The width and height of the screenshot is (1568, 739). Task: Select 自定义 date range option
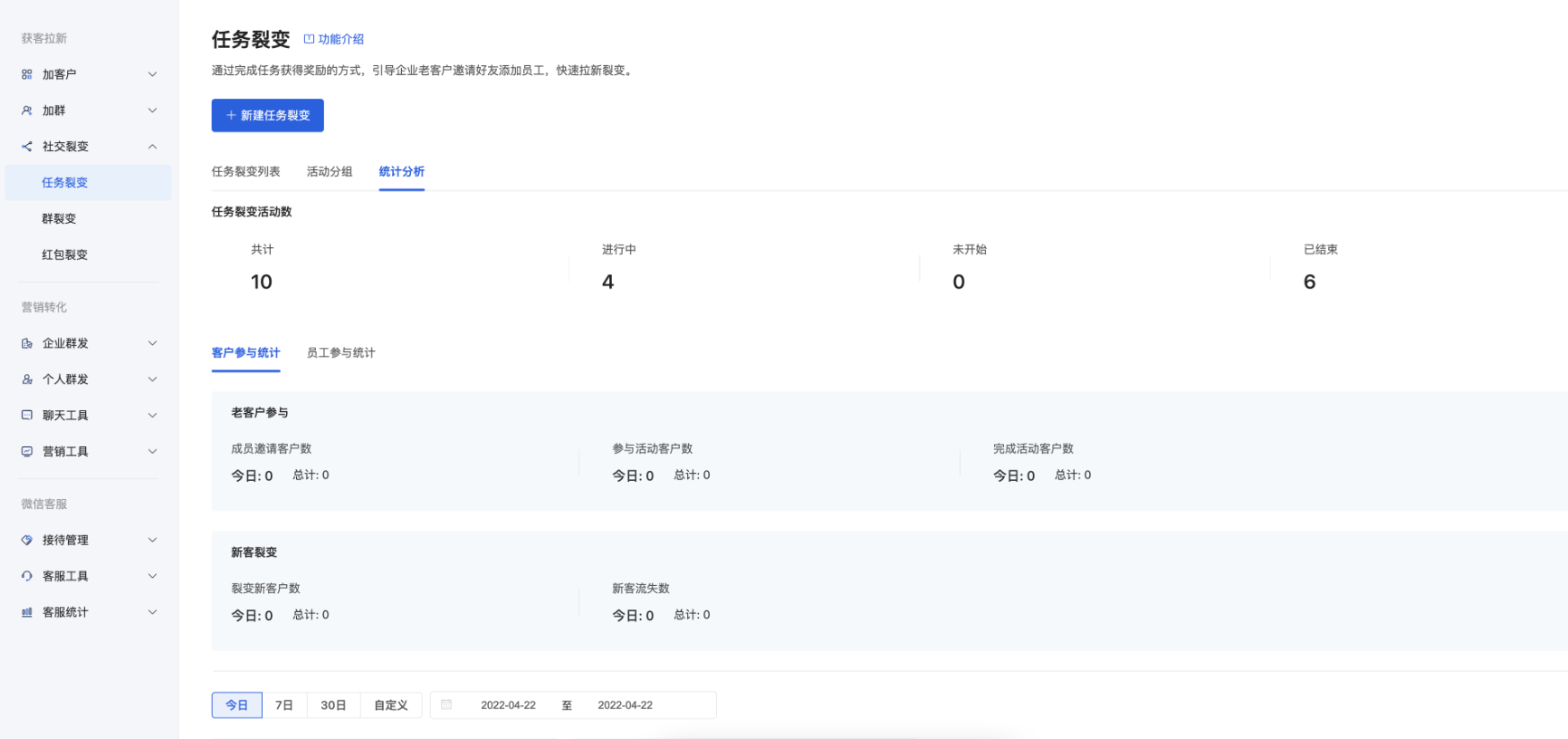[x=391, y=705]
